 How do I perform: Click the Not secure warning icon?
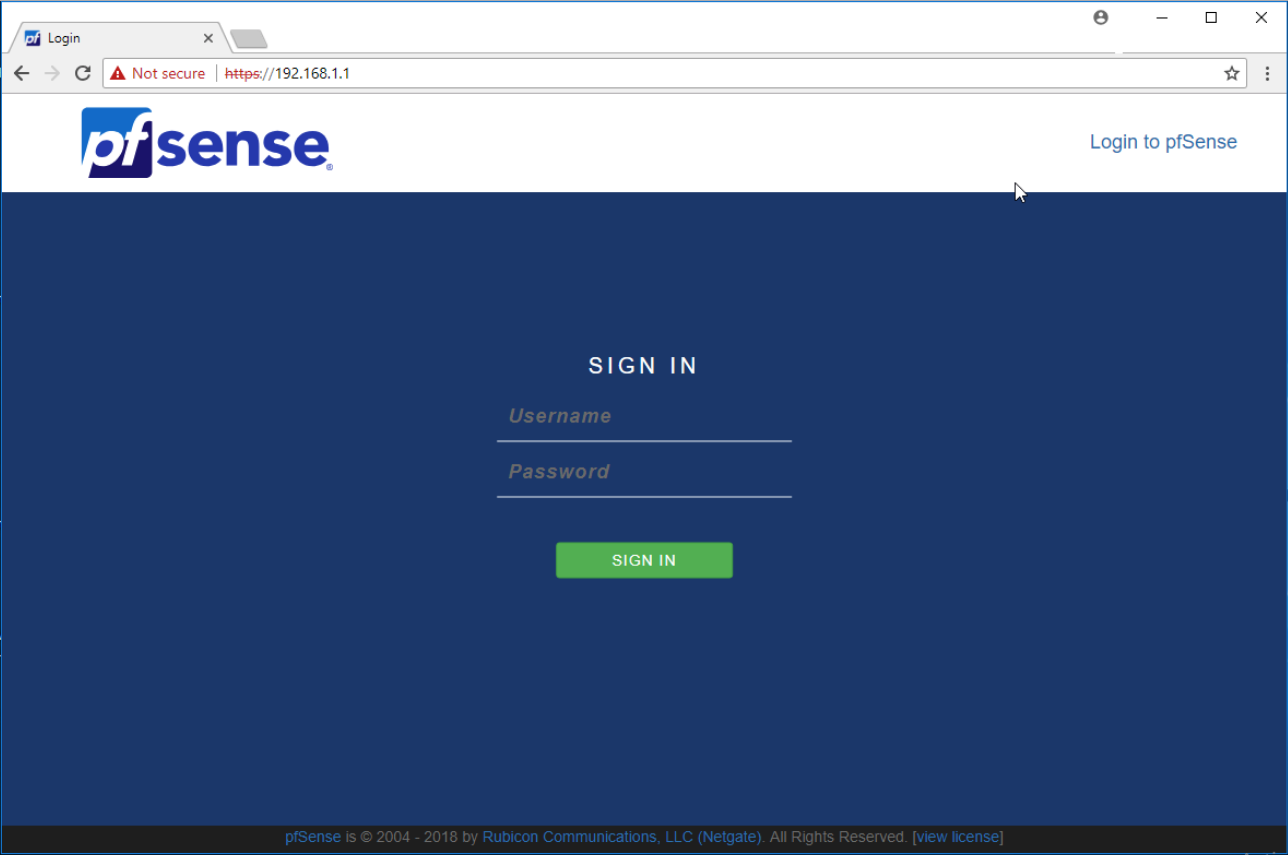click(119, 73)
